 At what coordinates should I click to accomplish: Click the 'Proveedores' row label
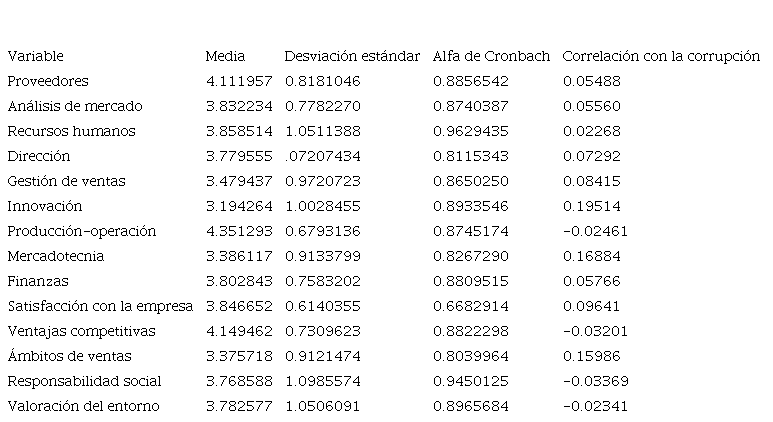[48, 81]
